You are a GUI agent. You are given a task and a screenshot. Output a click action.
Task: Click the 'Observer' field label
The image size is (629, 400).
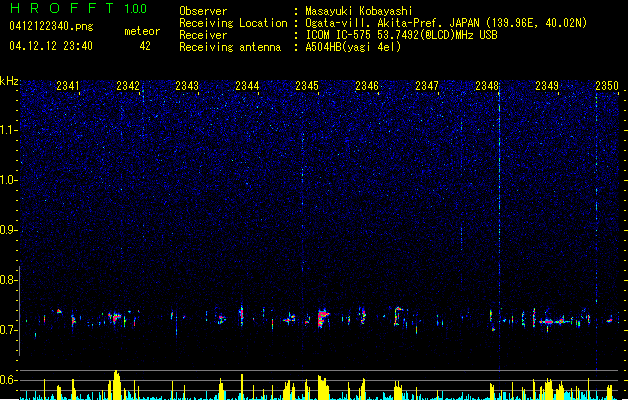pos(203,11)
